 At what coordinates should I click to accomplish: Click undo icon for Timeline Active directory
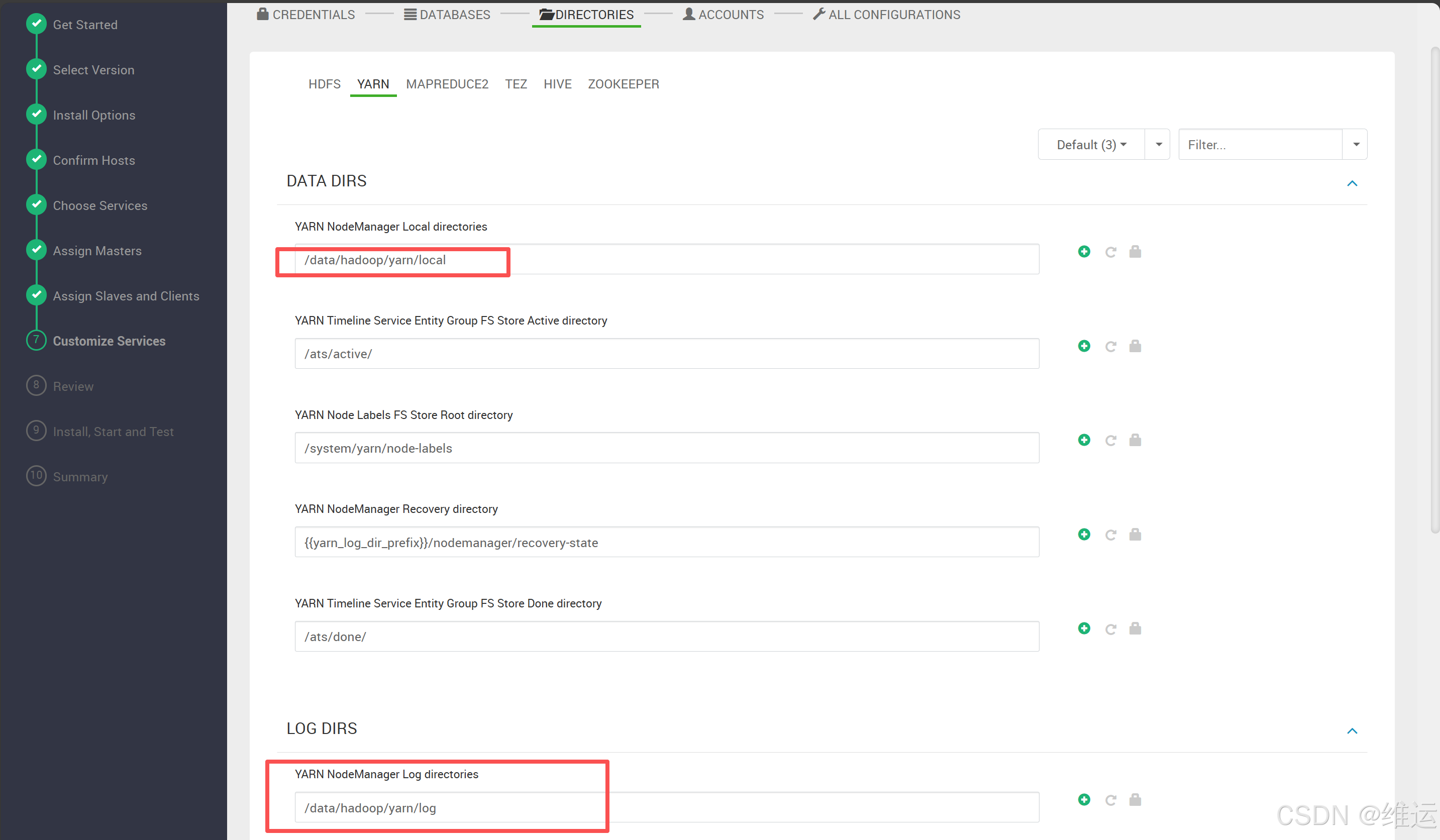(x=1110, y=346)
